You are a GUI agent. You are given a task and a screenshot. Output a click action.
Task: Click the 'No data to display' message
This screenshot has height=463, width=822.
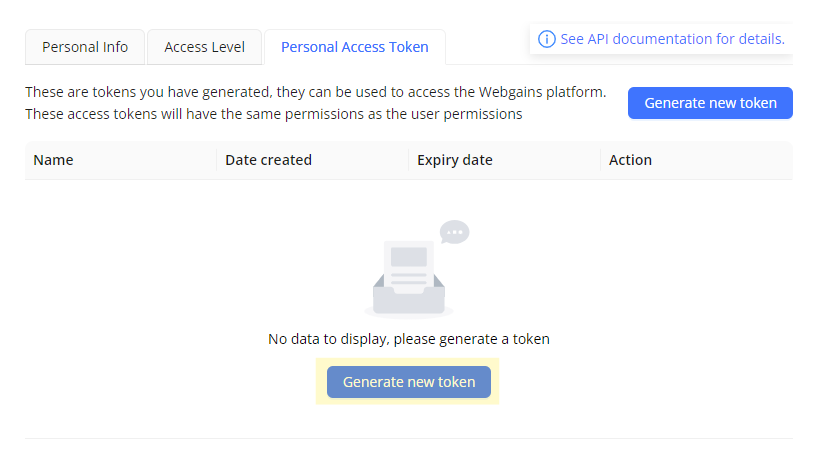coord(409,339)
